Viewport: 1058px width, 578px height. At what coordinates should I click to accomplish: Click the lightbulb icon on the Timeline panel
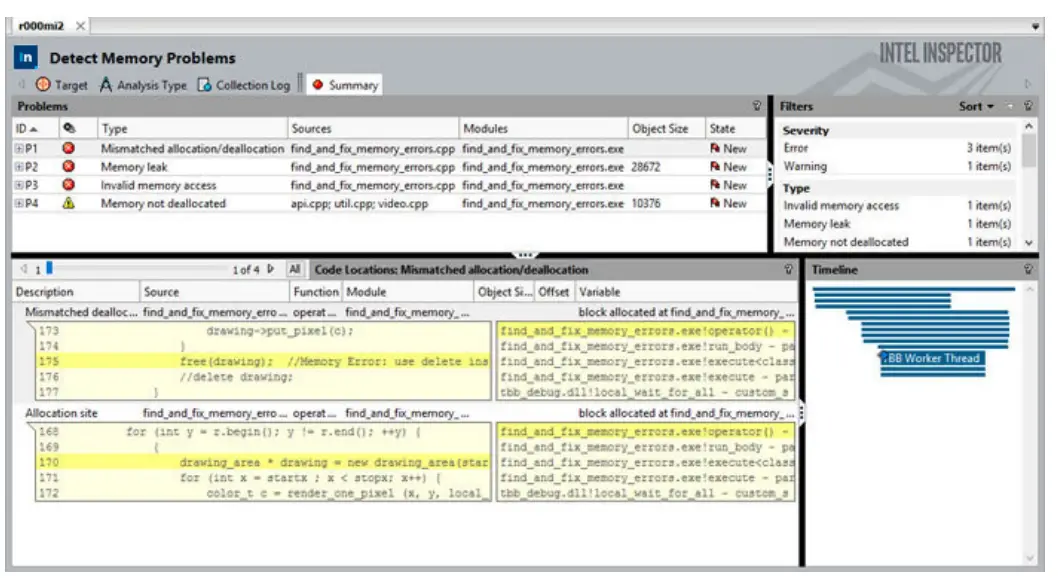1028,268
